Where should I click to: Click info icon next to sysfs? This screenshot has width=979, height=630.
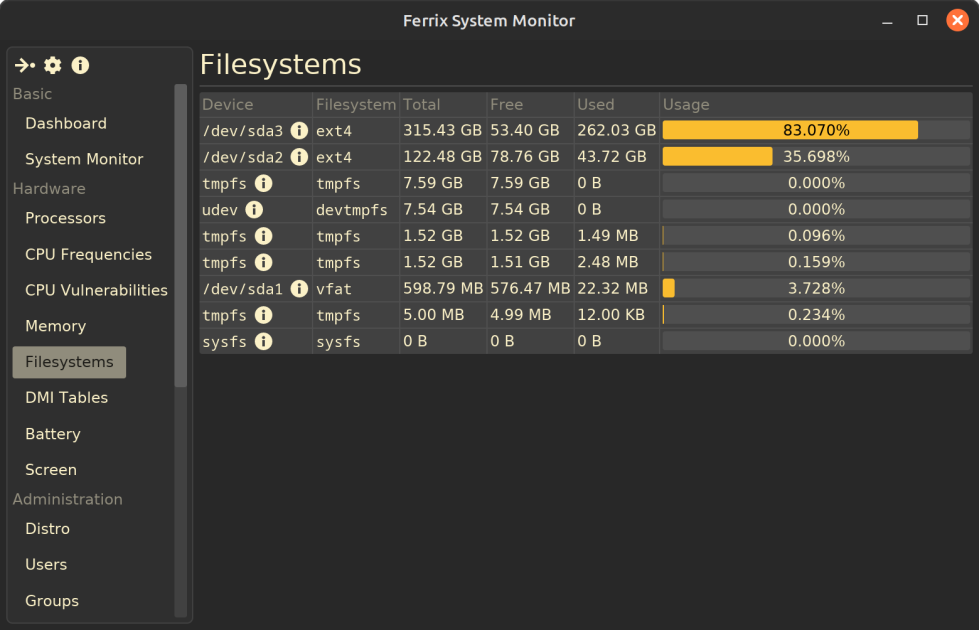coord(263,341)
